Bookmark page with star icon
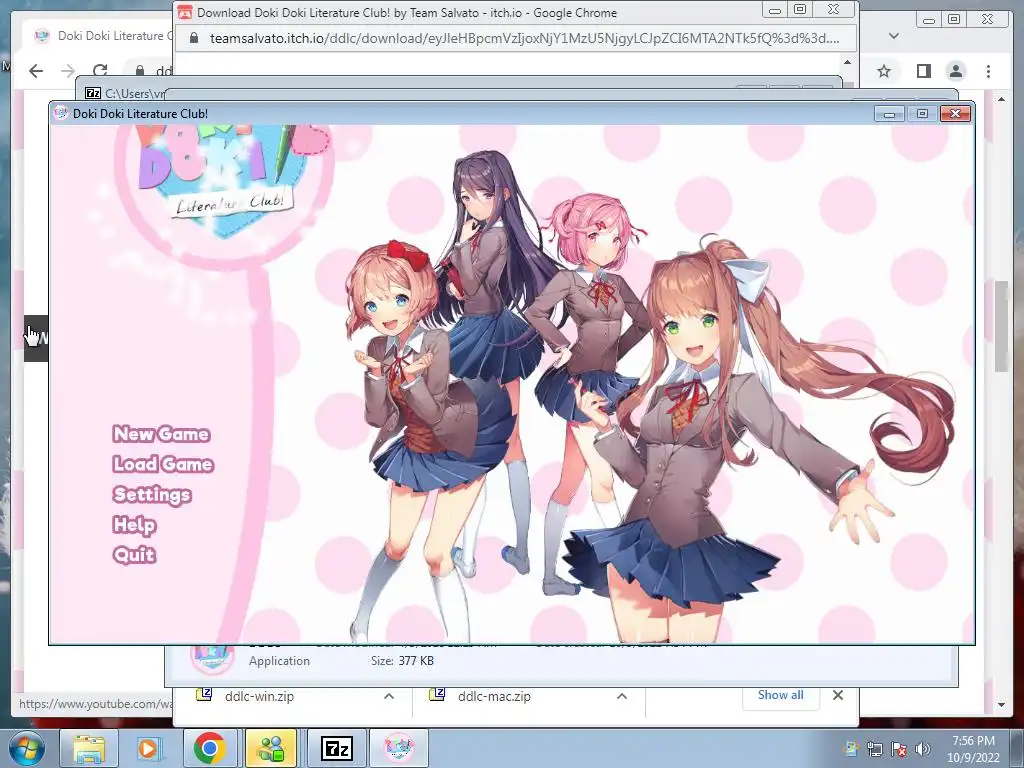 [884, 71]
